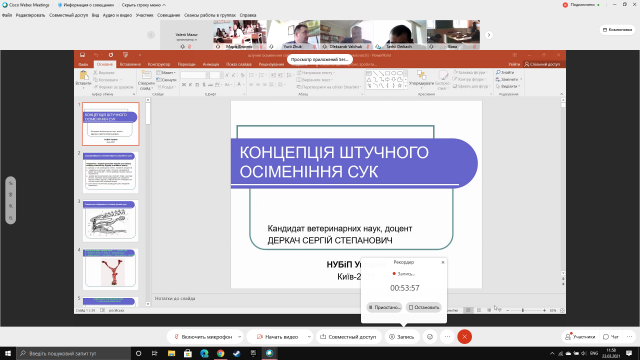Click Совместный доступ share button in Webex bar
The height and width of the screenshot is (360, 640).
point(349,337)
